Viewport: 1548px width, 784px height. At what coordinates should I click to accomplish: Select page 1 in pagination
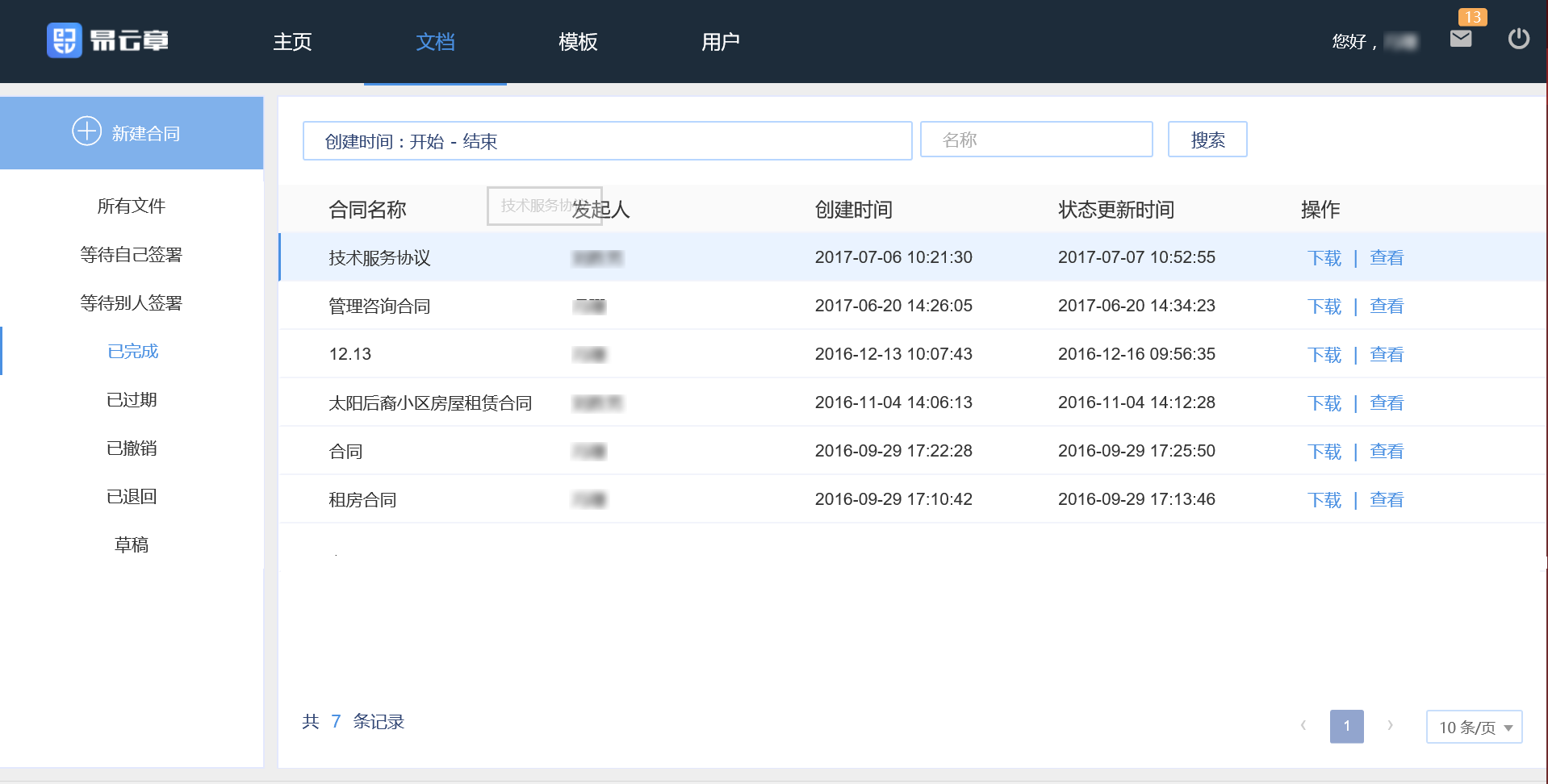(x=1346, y=726)
